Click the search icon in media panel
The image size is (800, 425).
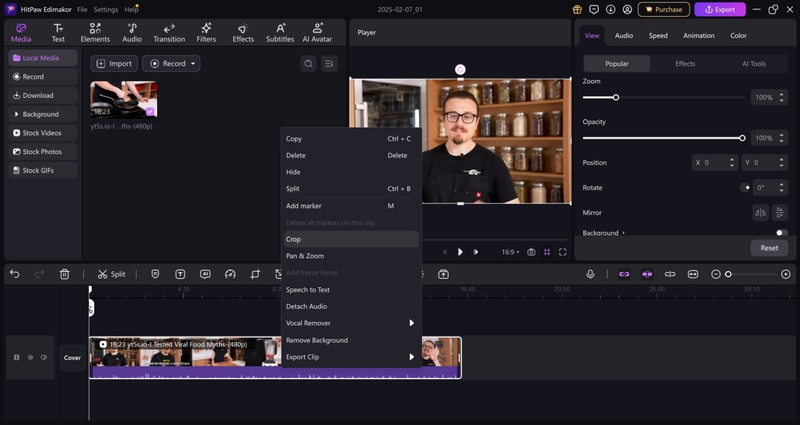coord(308,64)
